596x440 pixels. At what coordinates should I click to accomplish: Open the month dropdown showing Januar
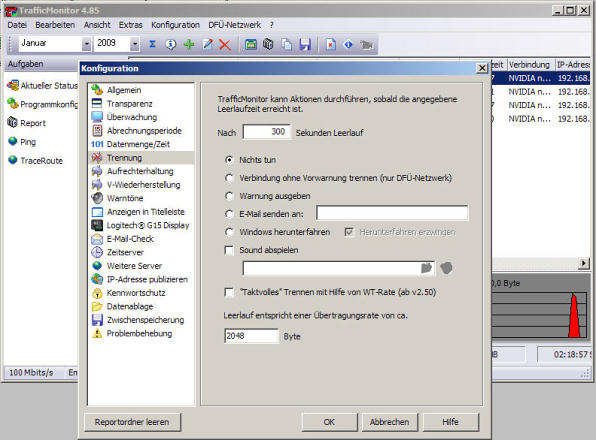tap(87, 44)
